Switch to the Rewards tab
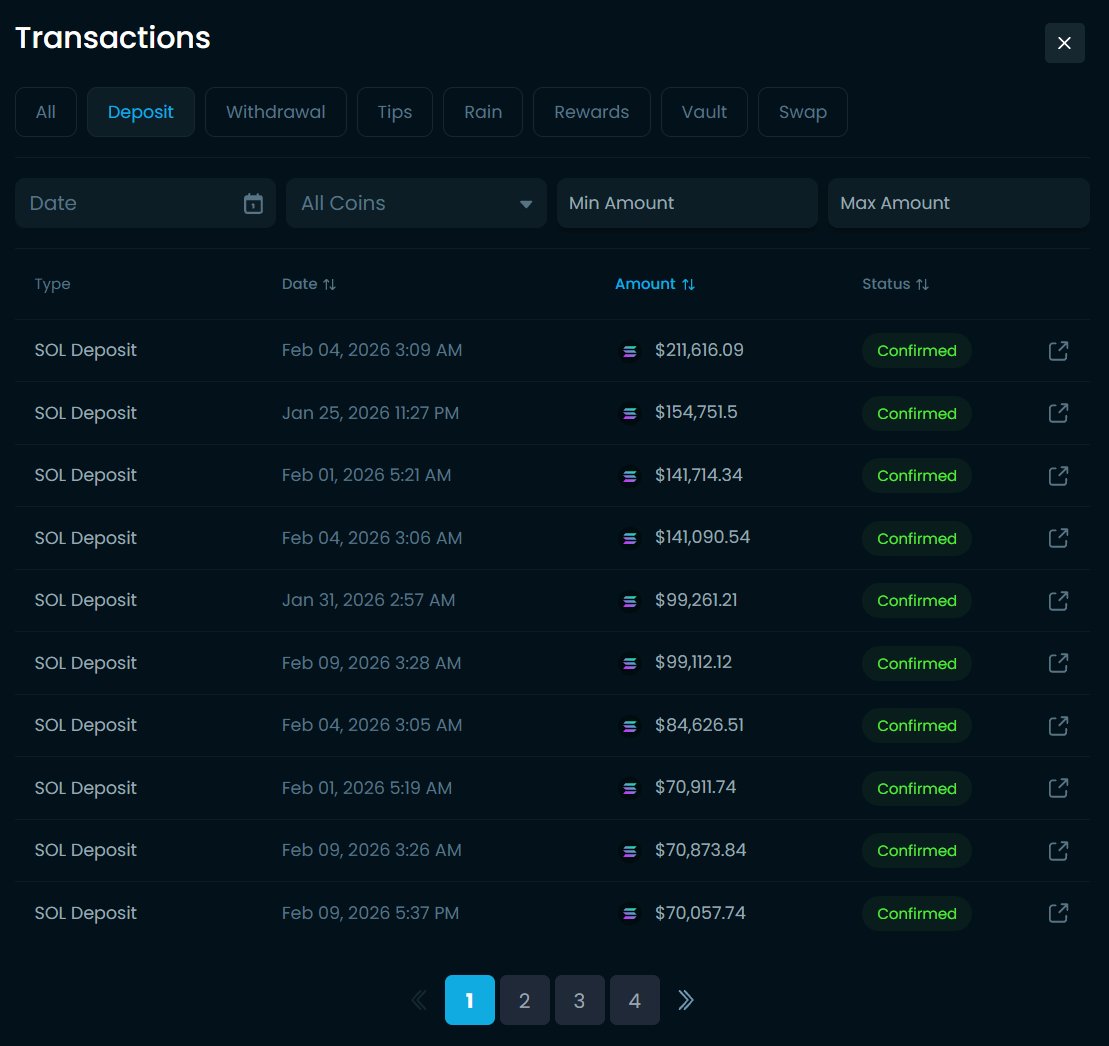 (591, 112)
